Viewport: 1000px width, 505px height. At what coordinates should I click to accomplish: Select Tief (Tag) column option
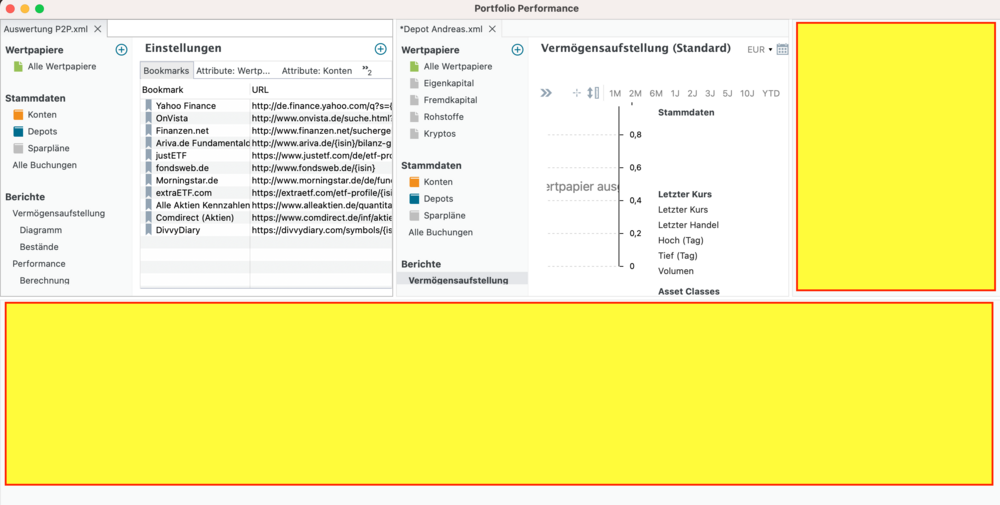678,256
